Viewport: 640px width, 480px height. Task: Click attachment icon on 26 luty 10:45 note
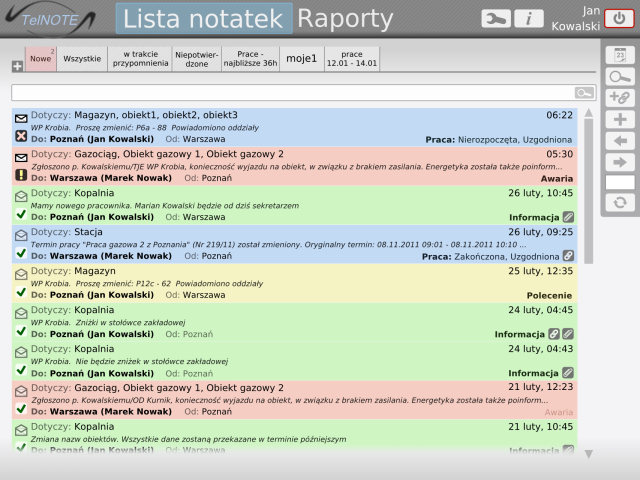pyautogui.click(x=567, y=215)
